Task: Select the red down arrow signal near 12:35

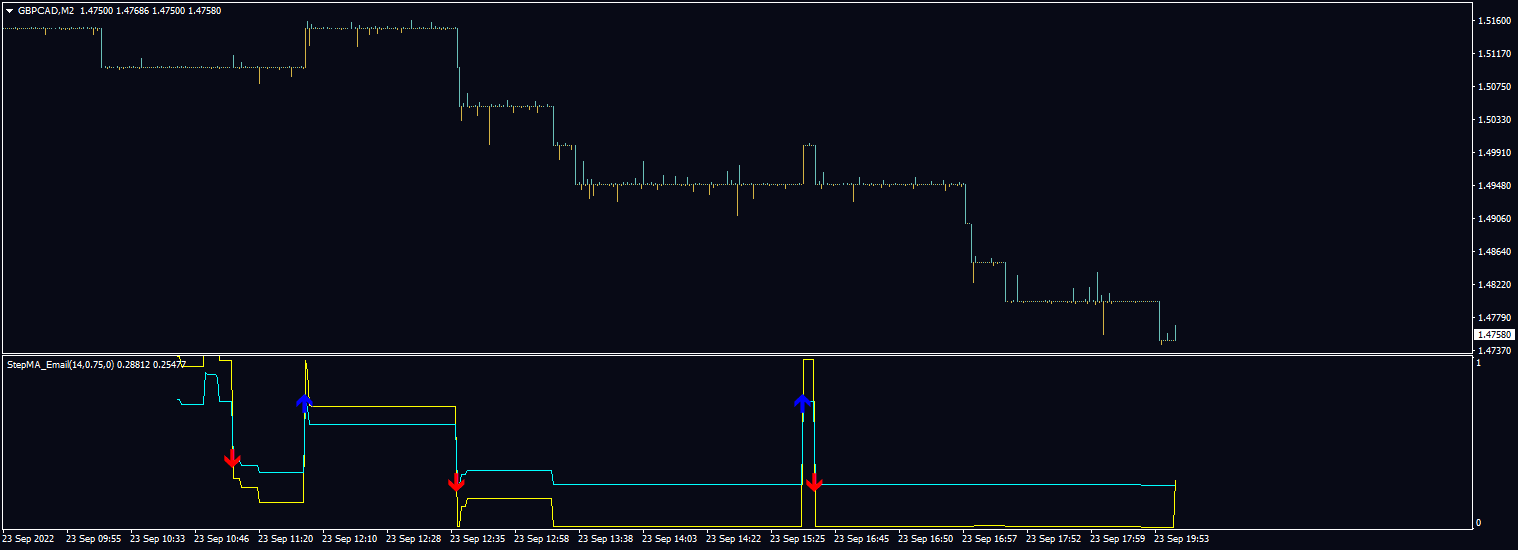Action: (456, 482)
